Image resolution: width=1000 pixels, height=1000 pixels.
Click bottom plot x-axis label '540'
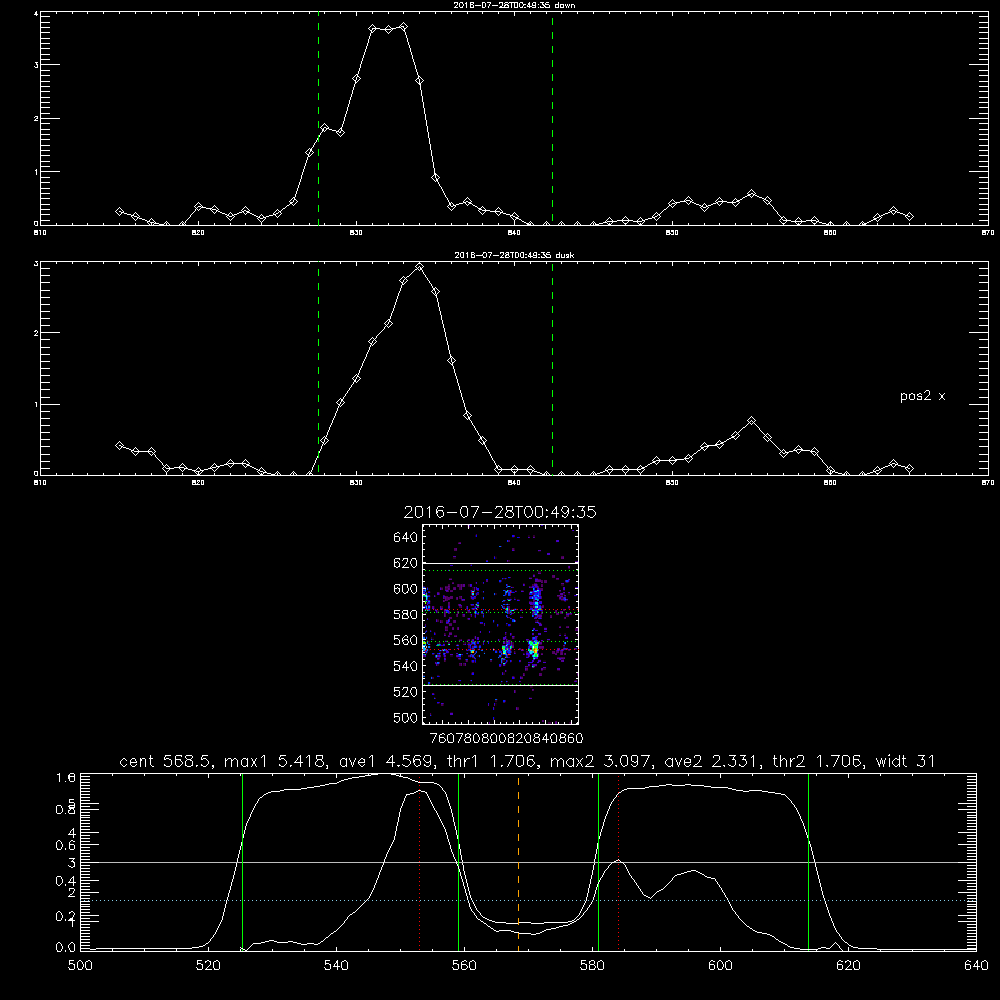336,966
